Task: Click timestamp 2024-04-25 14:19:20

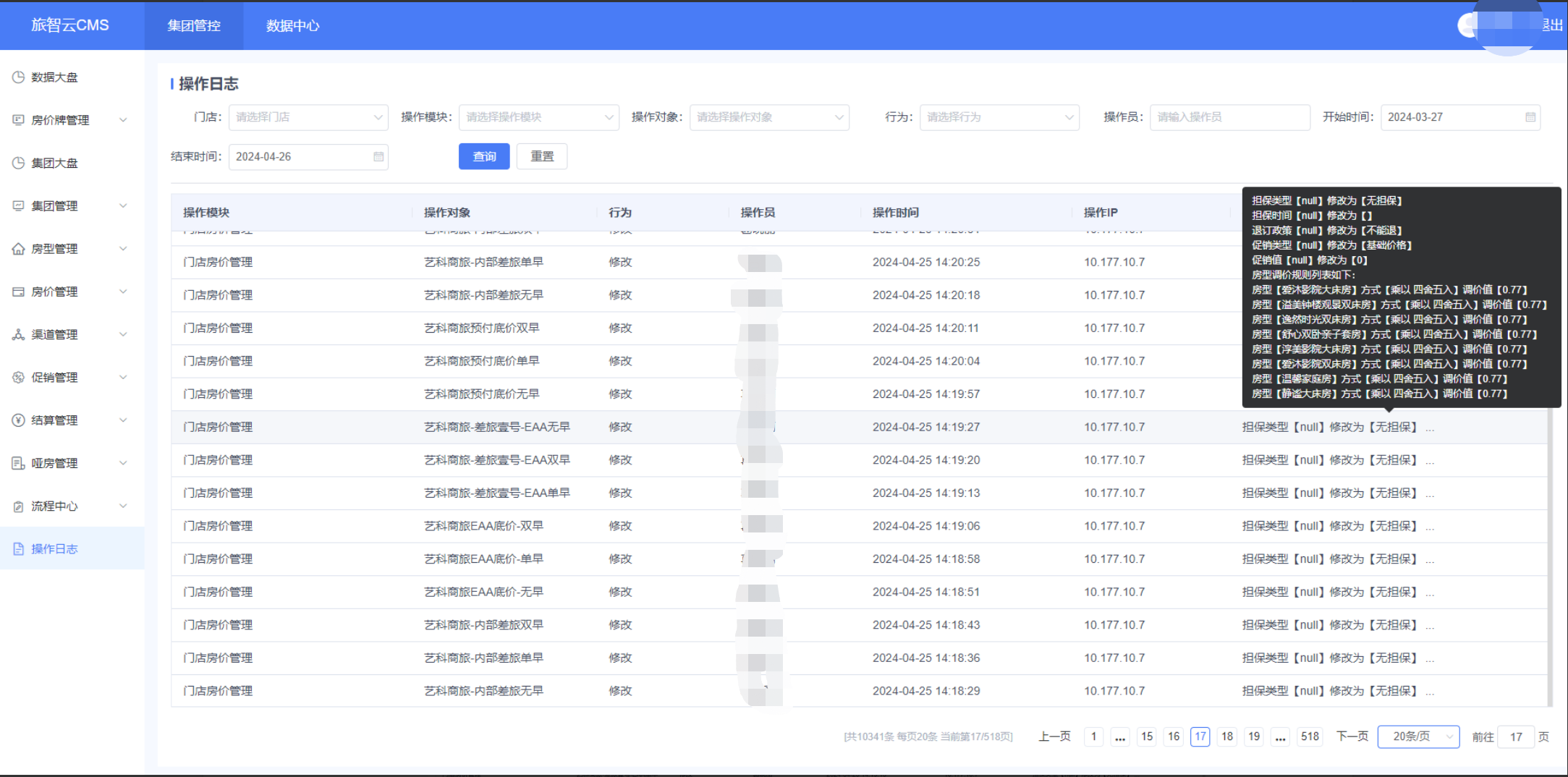Action: pos(926,460)
